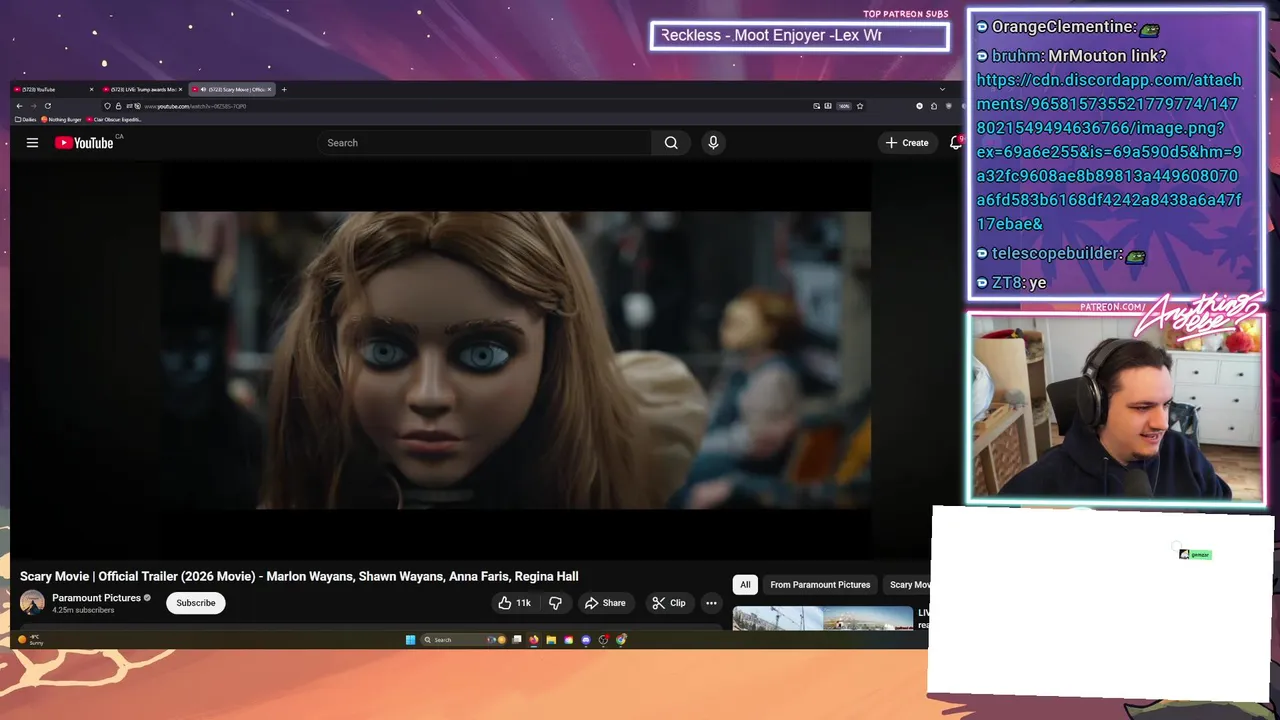Open first recommended video thumbnail
The width and height of the screenshot is (1280, 720).
823,618
